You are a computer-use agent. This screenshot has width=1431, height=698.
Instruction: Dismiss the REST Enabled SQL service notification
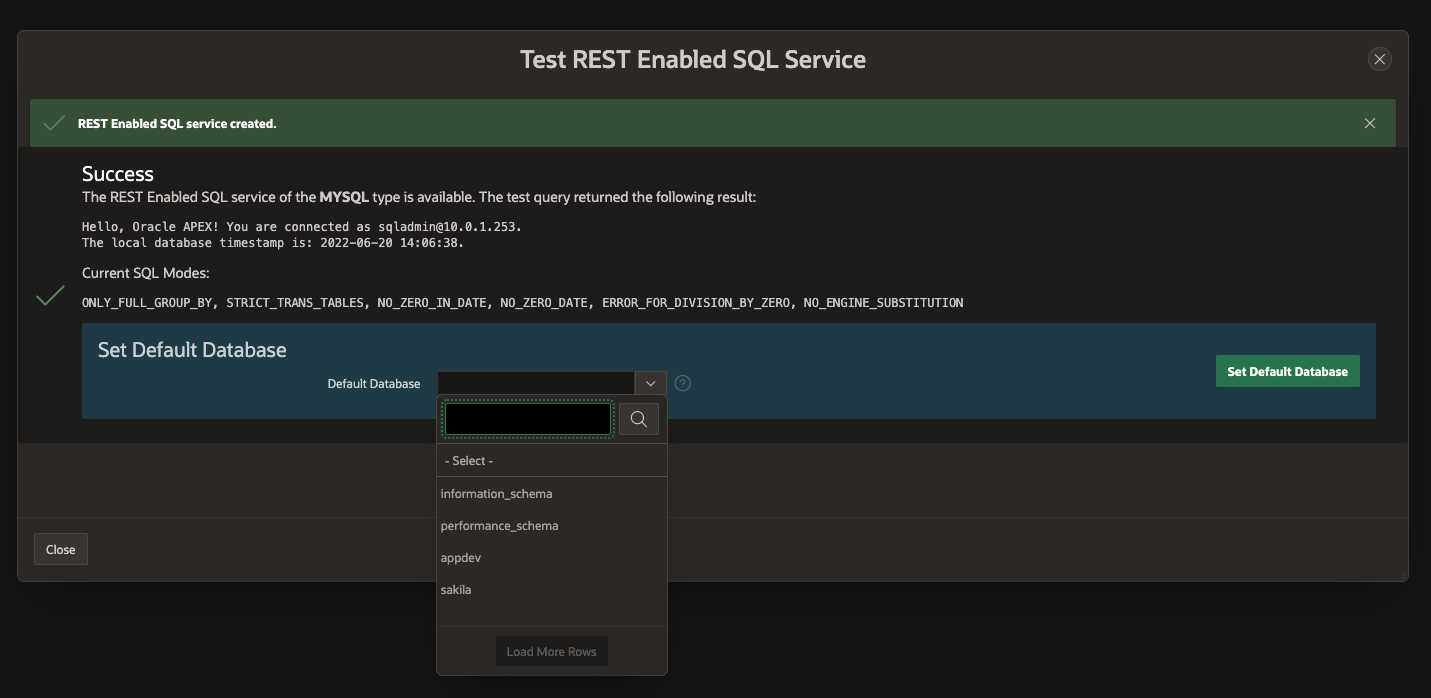point(1369,122)
